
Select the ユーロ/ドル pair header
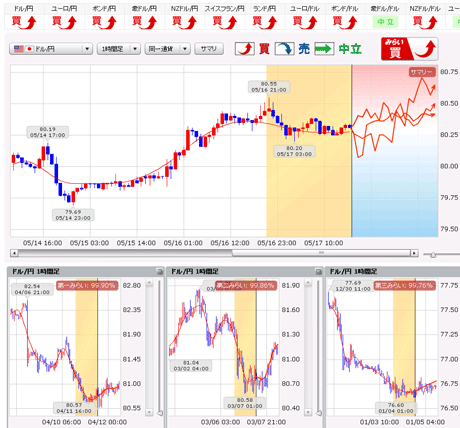pos(304,9)
